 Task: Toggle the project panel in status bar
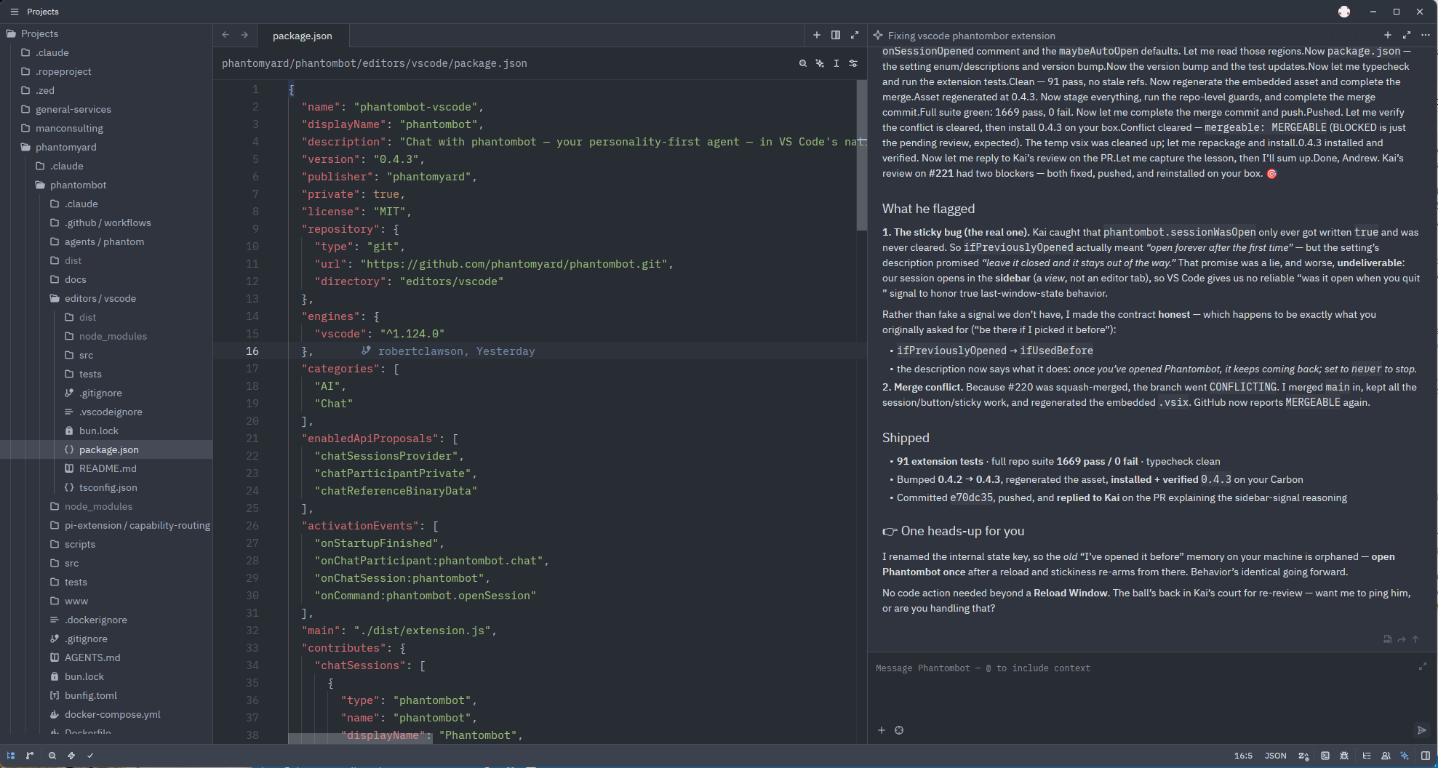coord(10,756)
